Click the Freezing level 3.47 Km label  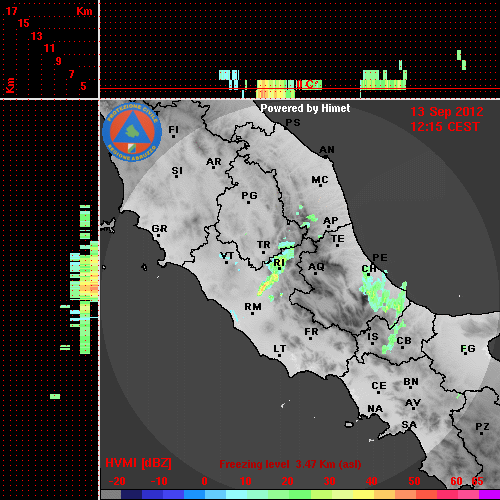pos(290,464)
